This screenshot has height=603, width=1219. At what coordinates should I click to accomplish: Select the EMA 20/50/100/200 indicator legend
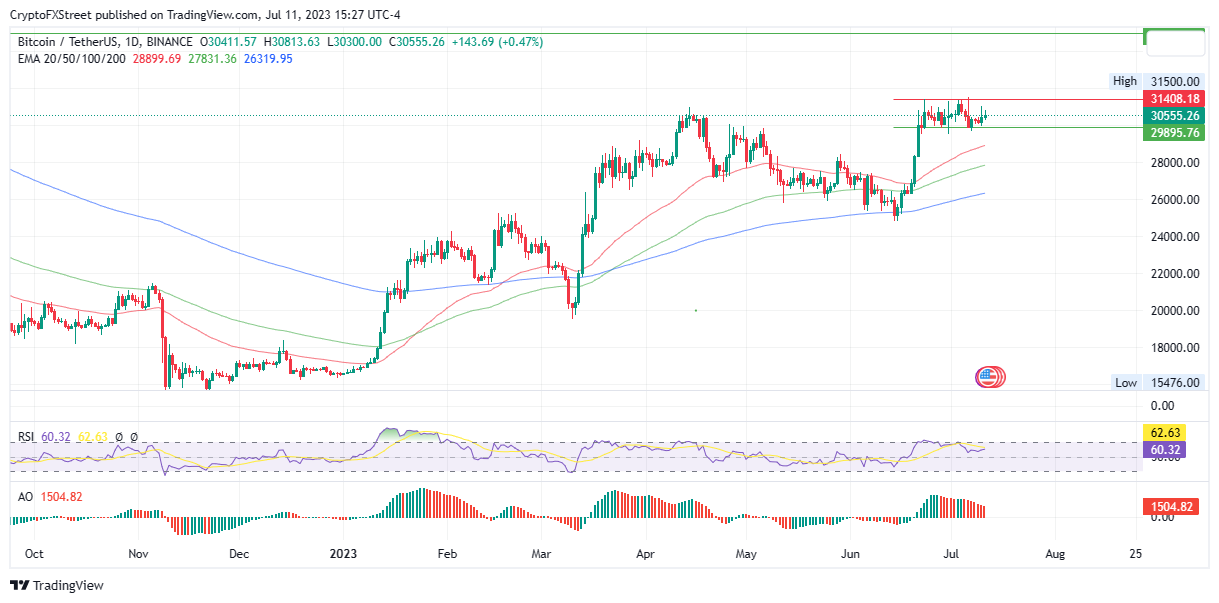coord(70,59)
